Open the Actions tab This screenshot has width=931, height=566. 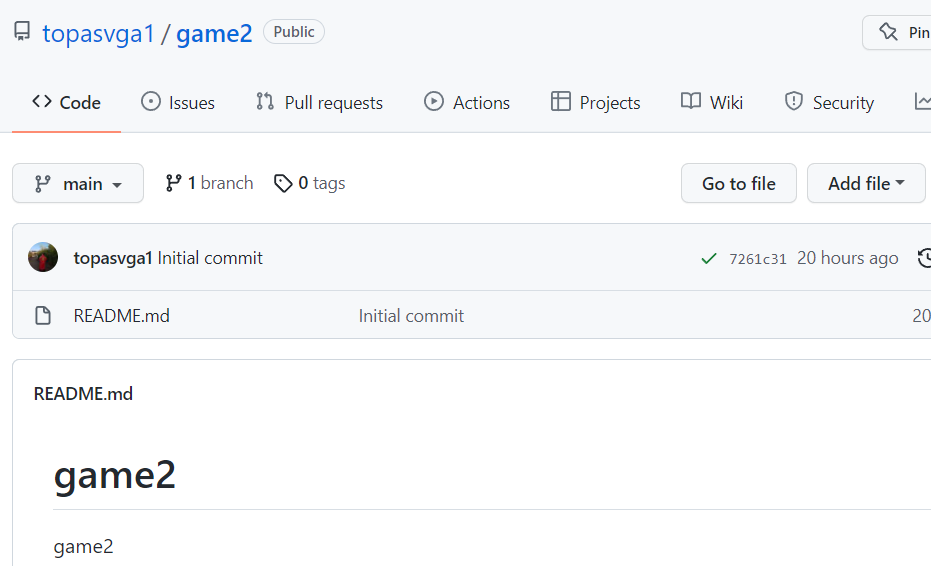467,102
